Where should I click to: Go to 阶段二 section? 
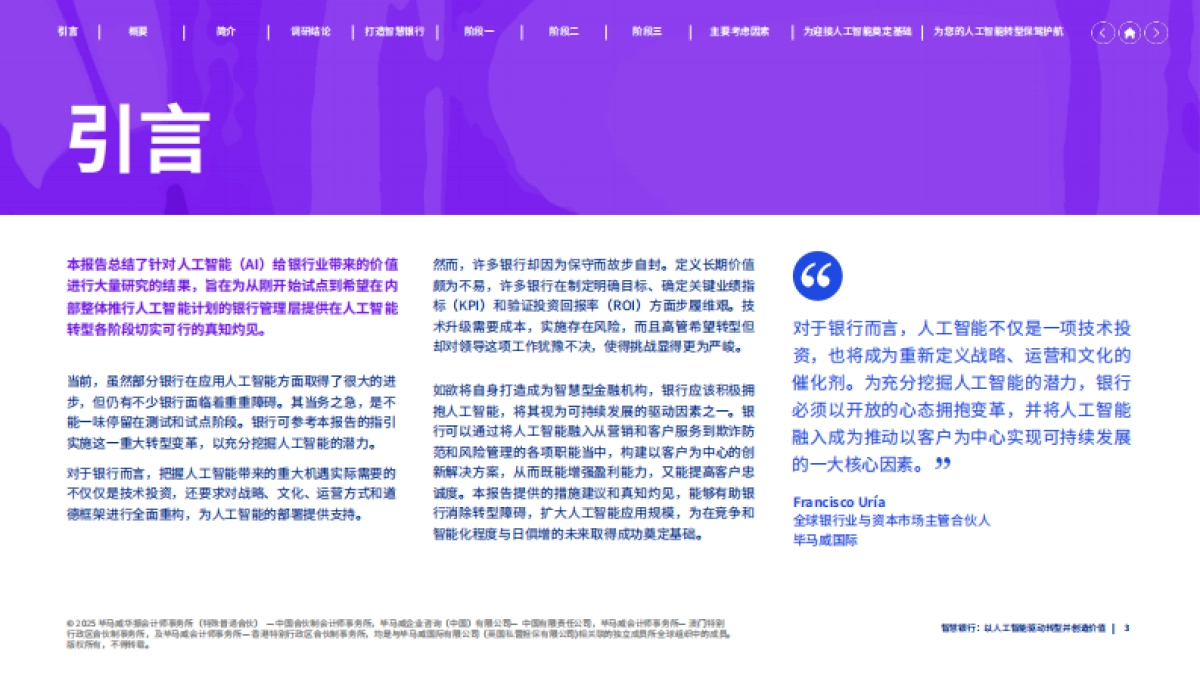tap(562, 31)
